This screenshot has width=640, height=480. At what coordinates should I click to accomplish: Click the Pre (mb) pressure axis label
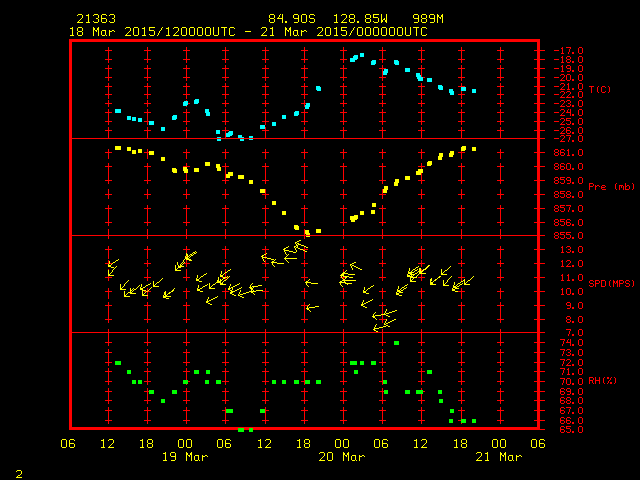tap(611, 187)
